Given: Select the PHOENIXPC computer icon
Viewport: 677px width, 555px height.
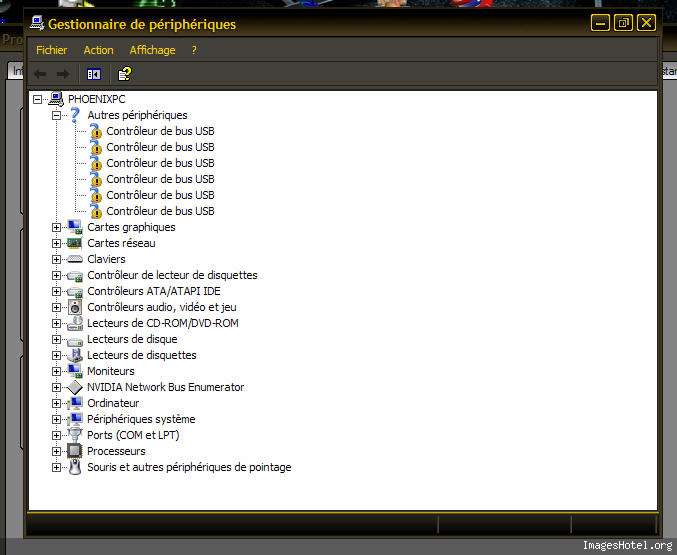Looking at the screenshot, I should tap(56, 99).
